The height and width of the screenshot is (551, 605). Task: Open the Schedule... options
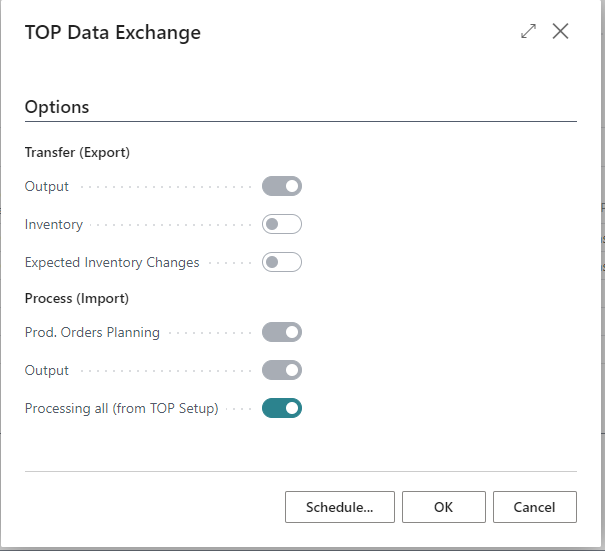click(x=339, y=507)
